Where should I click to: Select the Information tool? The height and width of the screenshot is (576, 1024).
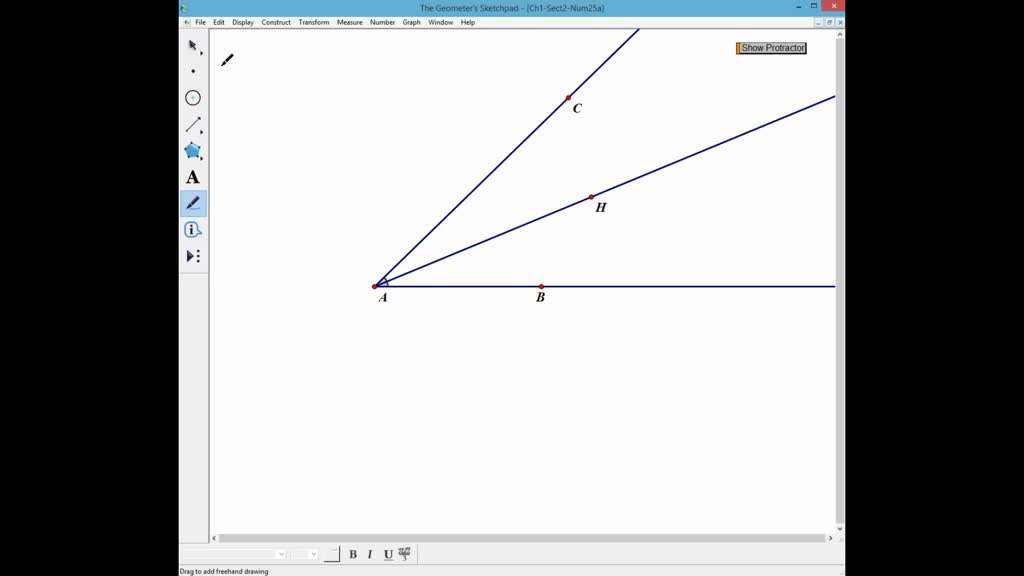(193, 228)
